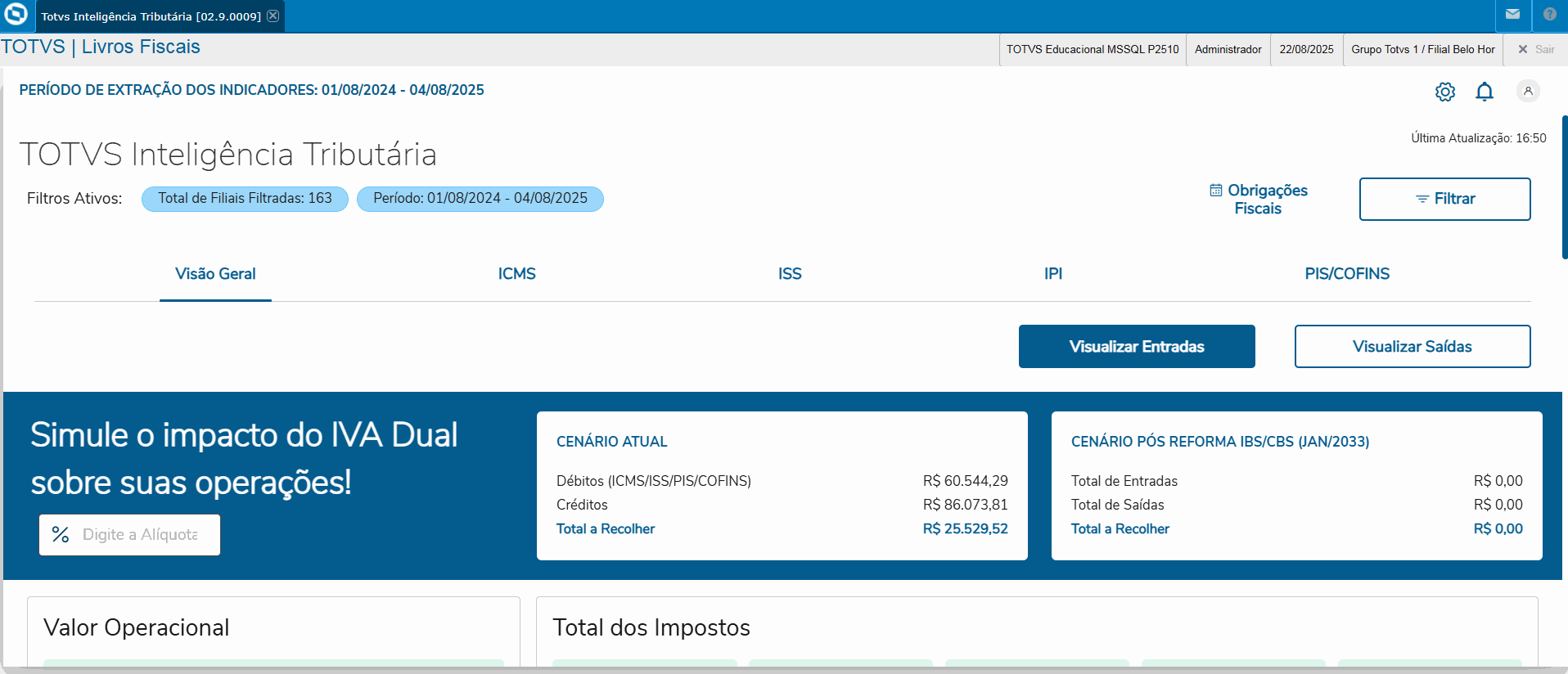Open the user profile avatar
This screenshot has height=674, width=1568.
[1528, 91]
